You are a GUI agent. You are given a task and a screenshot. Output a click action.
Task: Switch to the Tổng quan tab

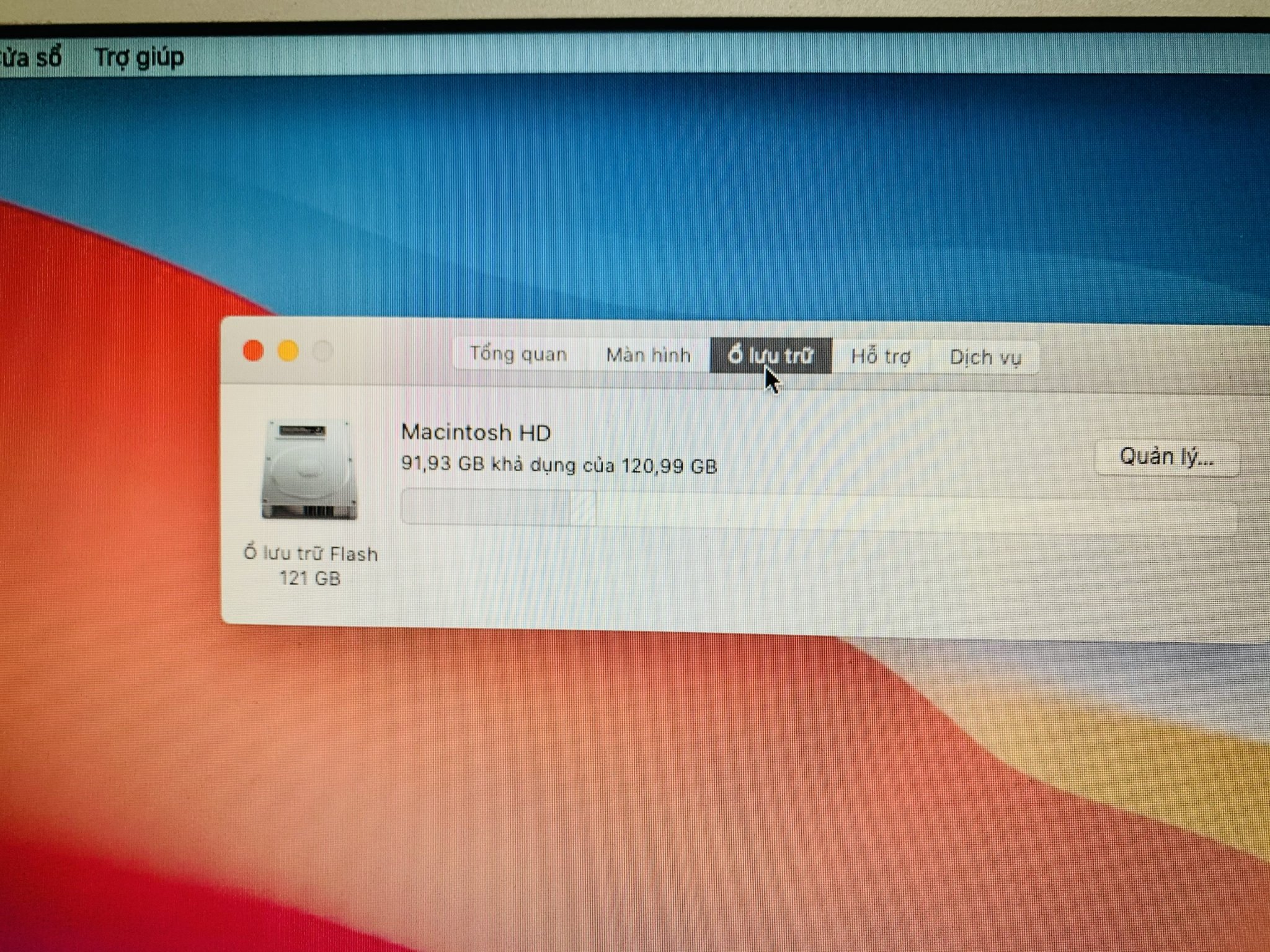click(x=519, y=354)
